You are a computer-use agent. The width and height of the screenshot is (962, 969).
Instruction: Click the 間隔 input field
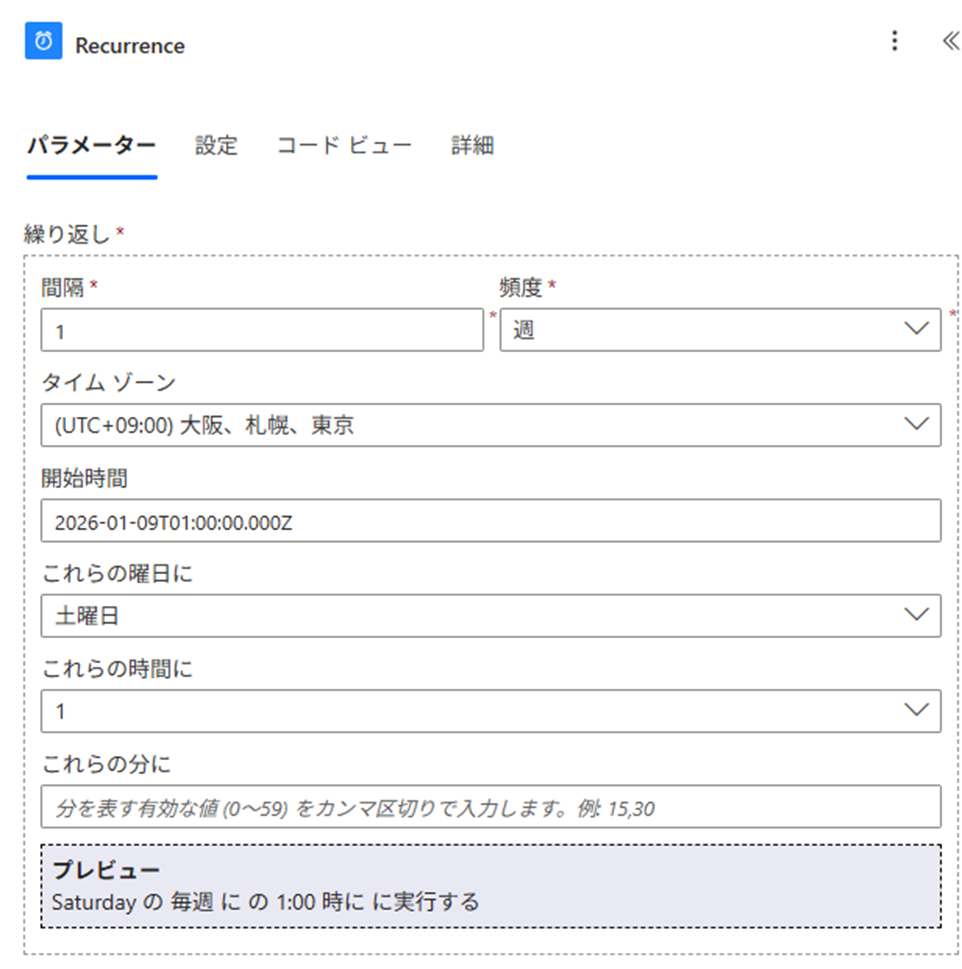coord(262,330)
